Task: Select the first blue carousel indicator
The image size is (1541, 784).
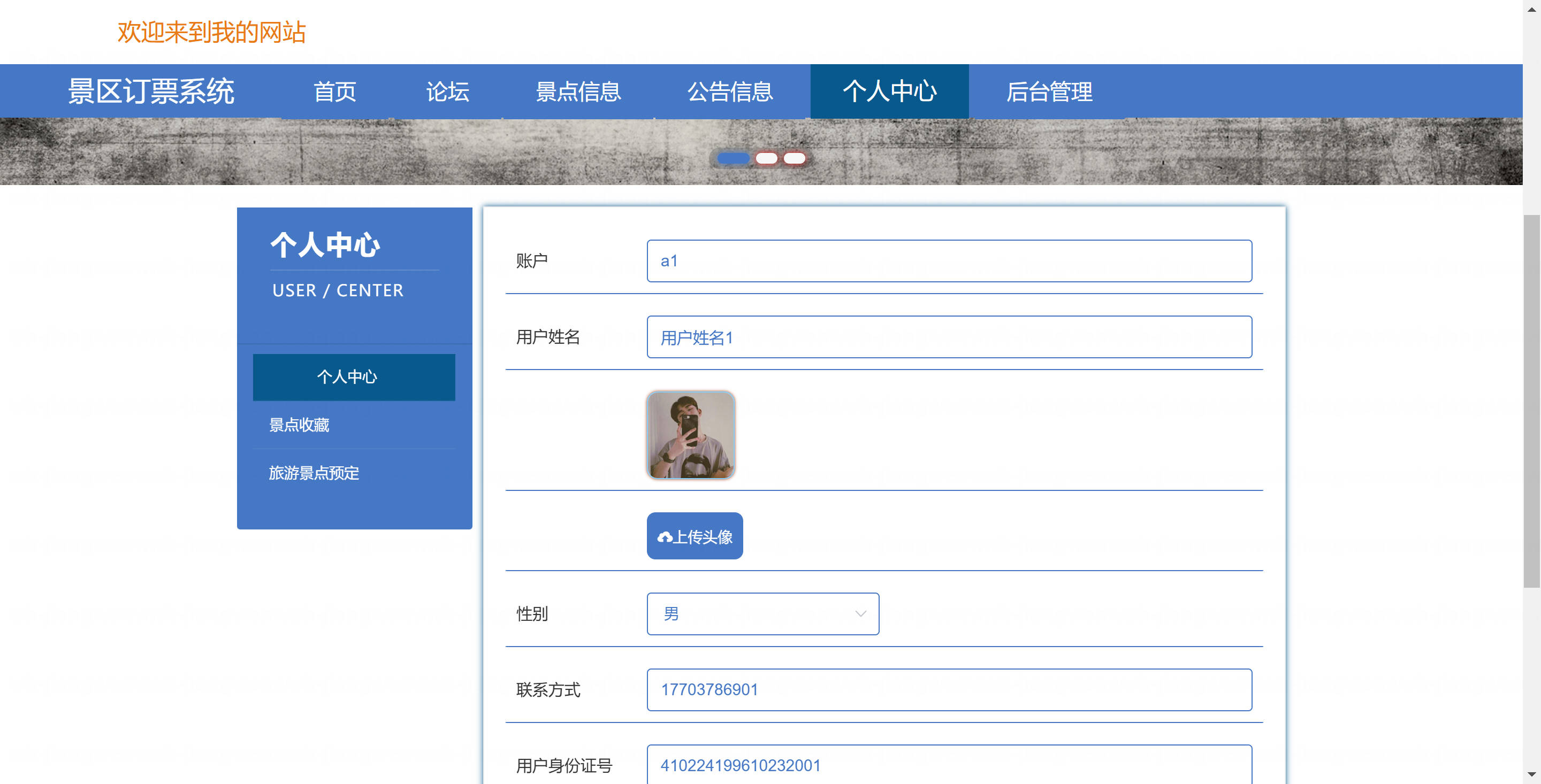Action: 734,158
